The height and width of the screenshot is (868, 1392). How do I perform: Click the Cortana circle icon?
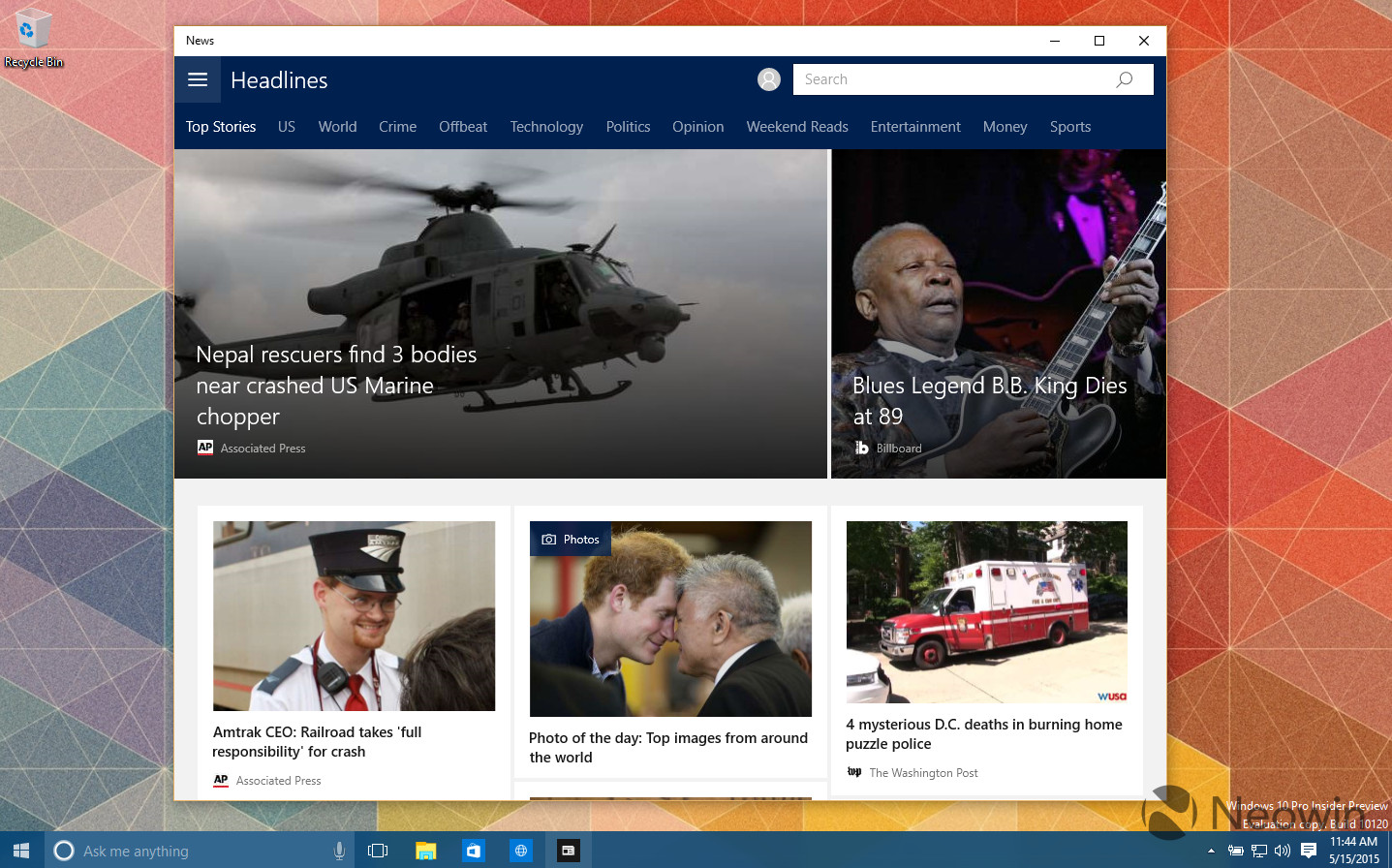point(64,851)
